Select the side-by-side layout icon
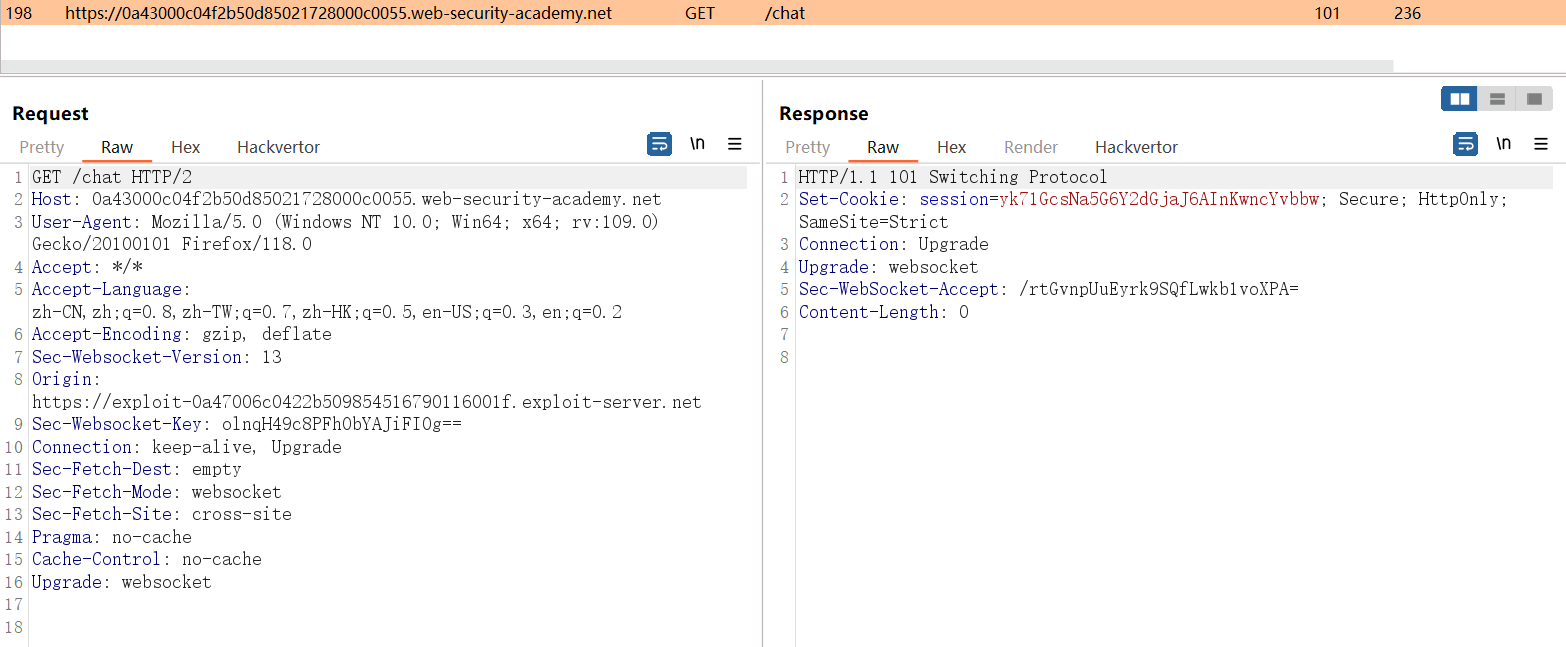 coord(1459,99)
